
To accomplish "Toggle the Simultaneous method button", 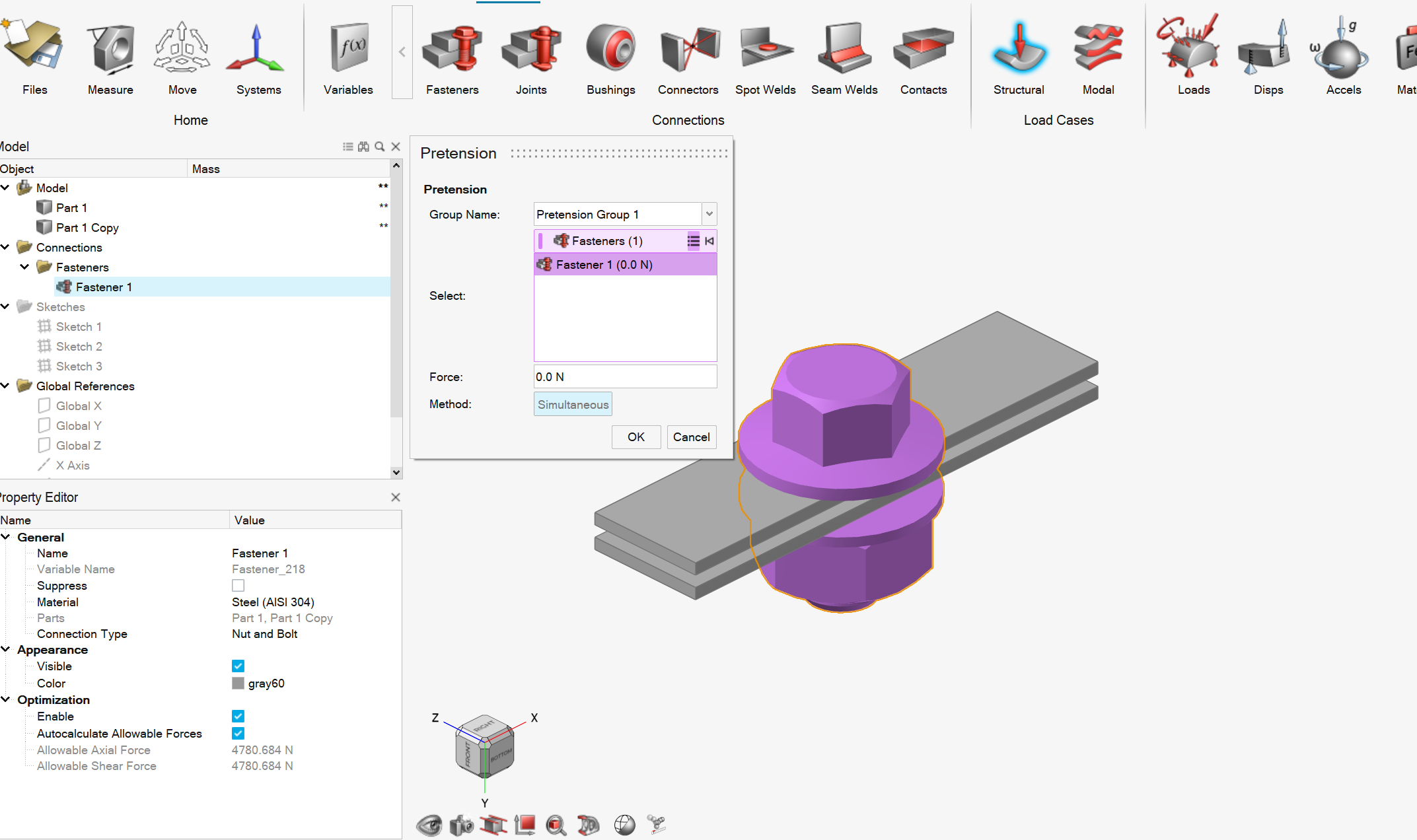I will point(573,404).
